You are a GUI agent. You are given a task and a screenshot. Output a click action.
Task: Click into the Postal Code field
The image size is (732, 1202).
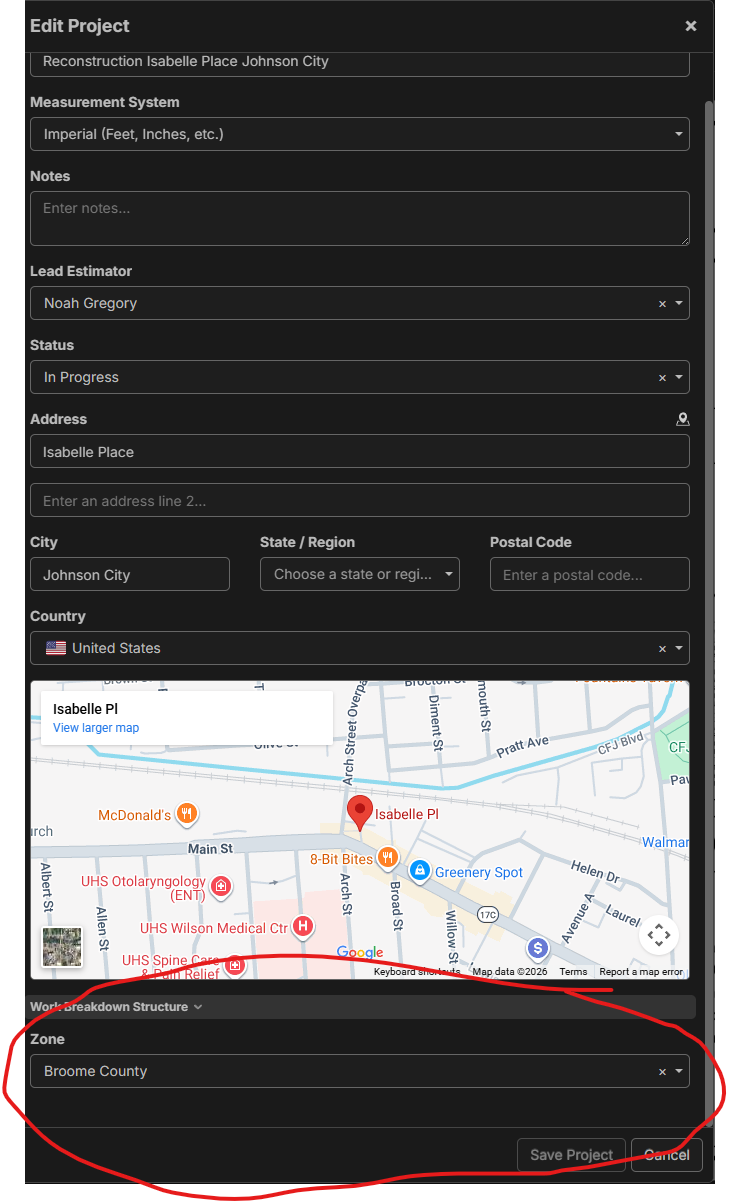[589, 575]
